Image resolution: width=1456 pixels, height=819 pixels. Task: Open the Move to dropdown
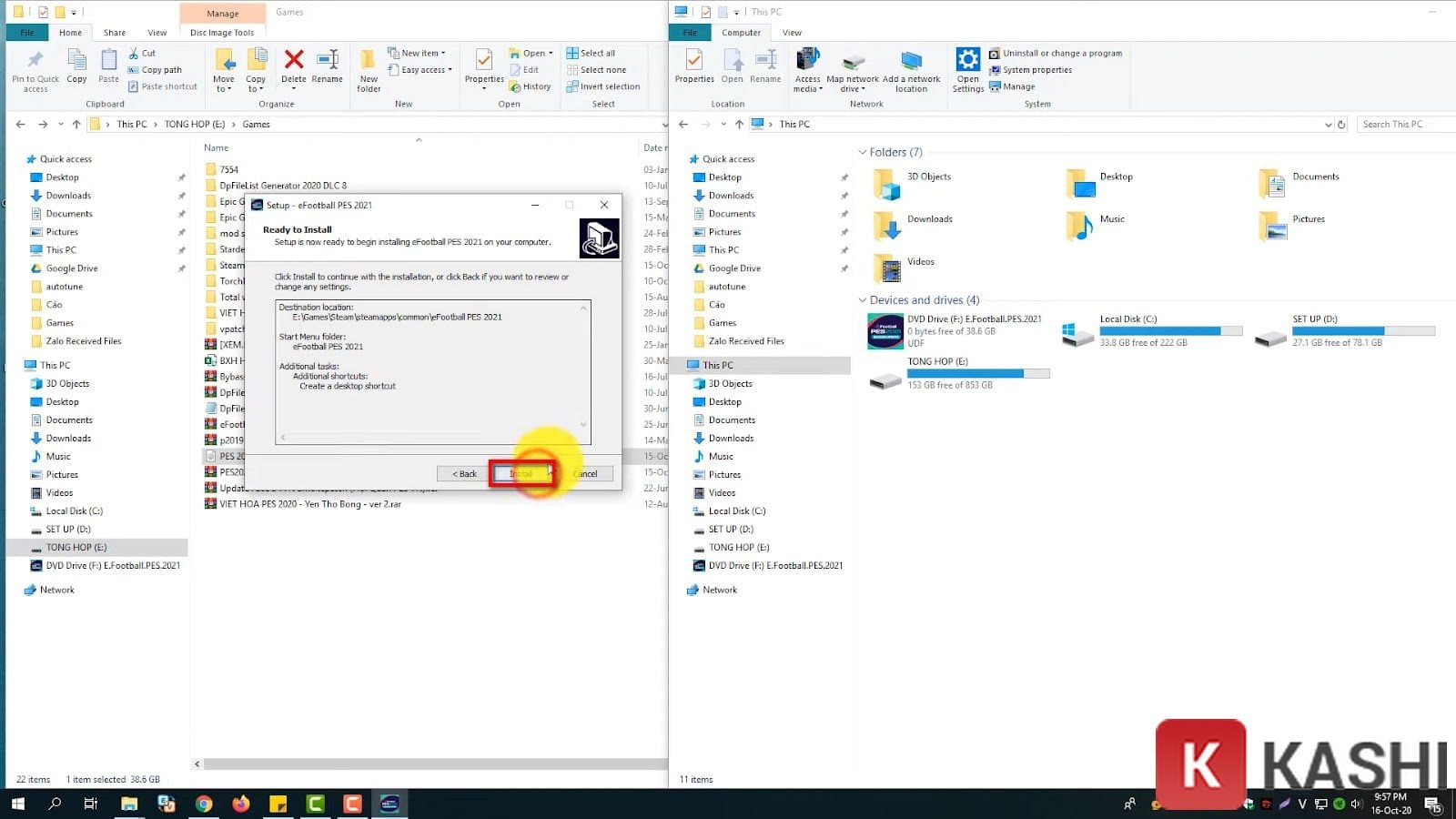(223, 68)
